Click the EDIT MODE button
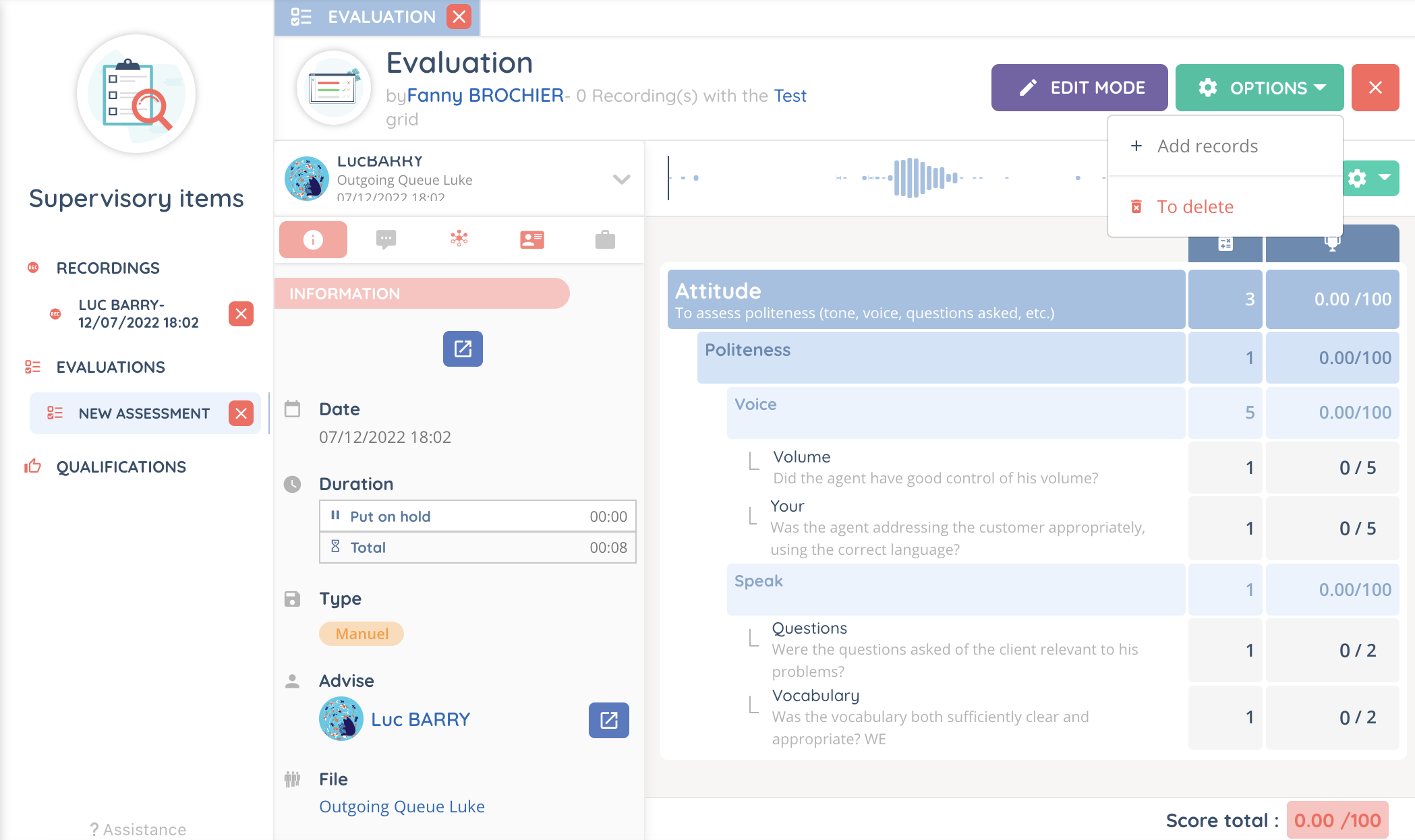The width and height of the screenshot is (1415, 840). click(x=1079, y=88)
